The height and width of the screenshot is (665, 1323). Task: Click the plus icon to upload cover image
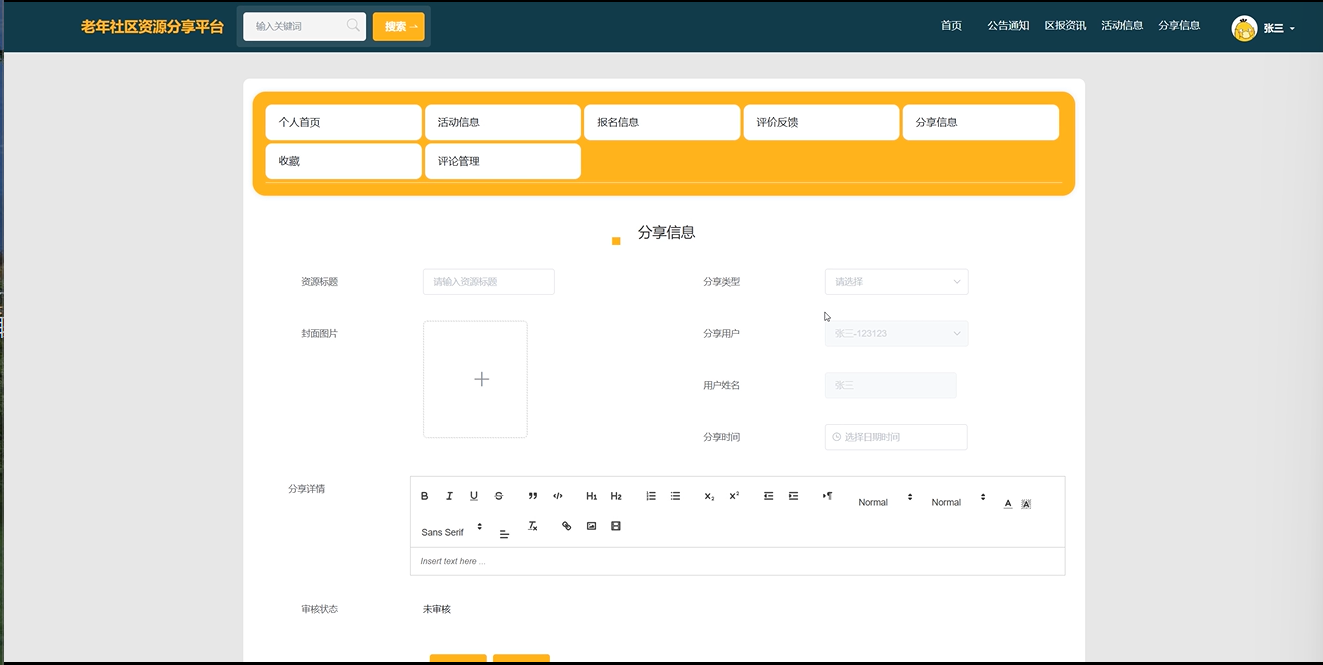(481, 379)
